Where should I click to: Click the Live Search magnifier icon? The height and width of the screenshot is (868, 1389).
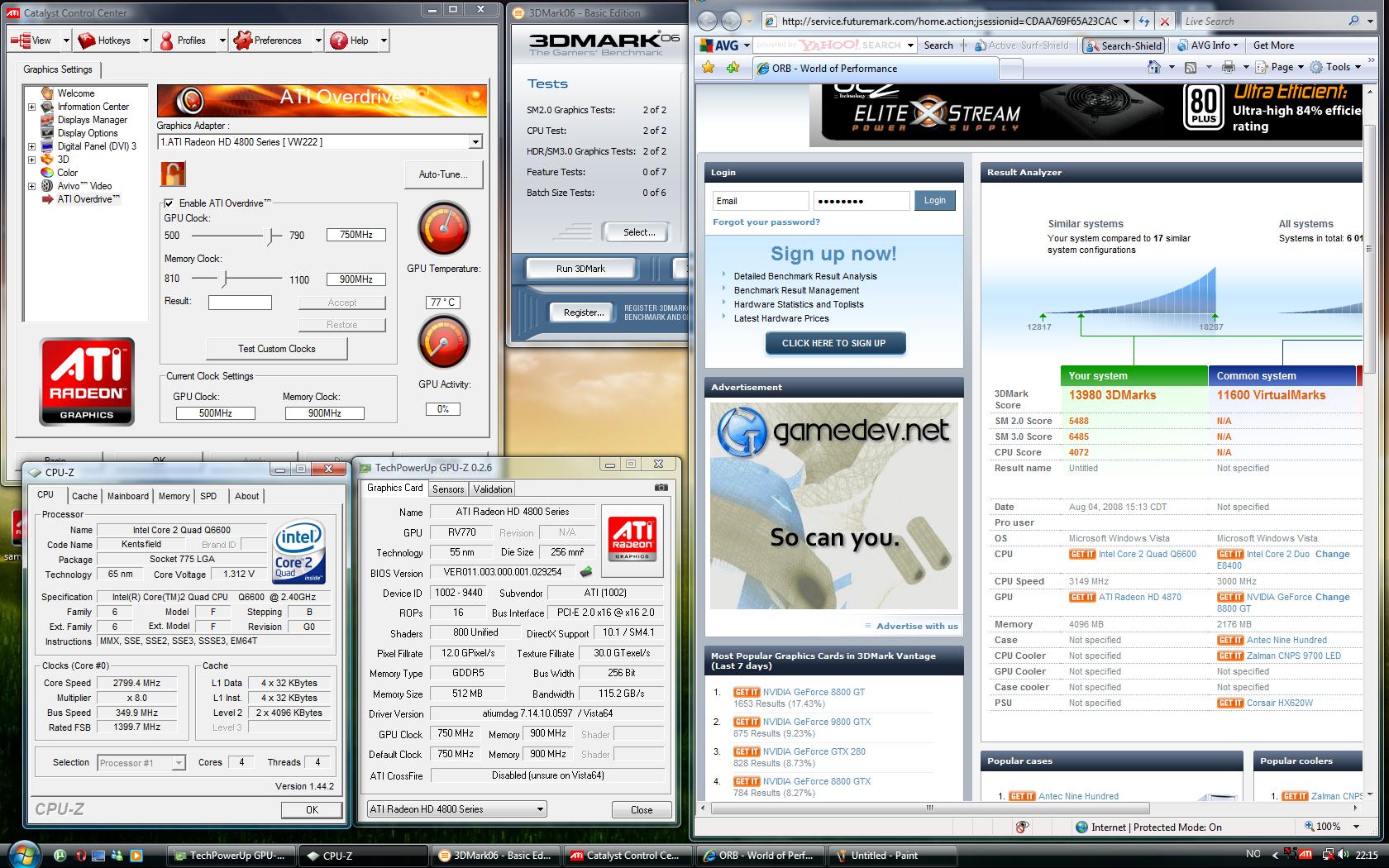click(x=1353, y=21)
